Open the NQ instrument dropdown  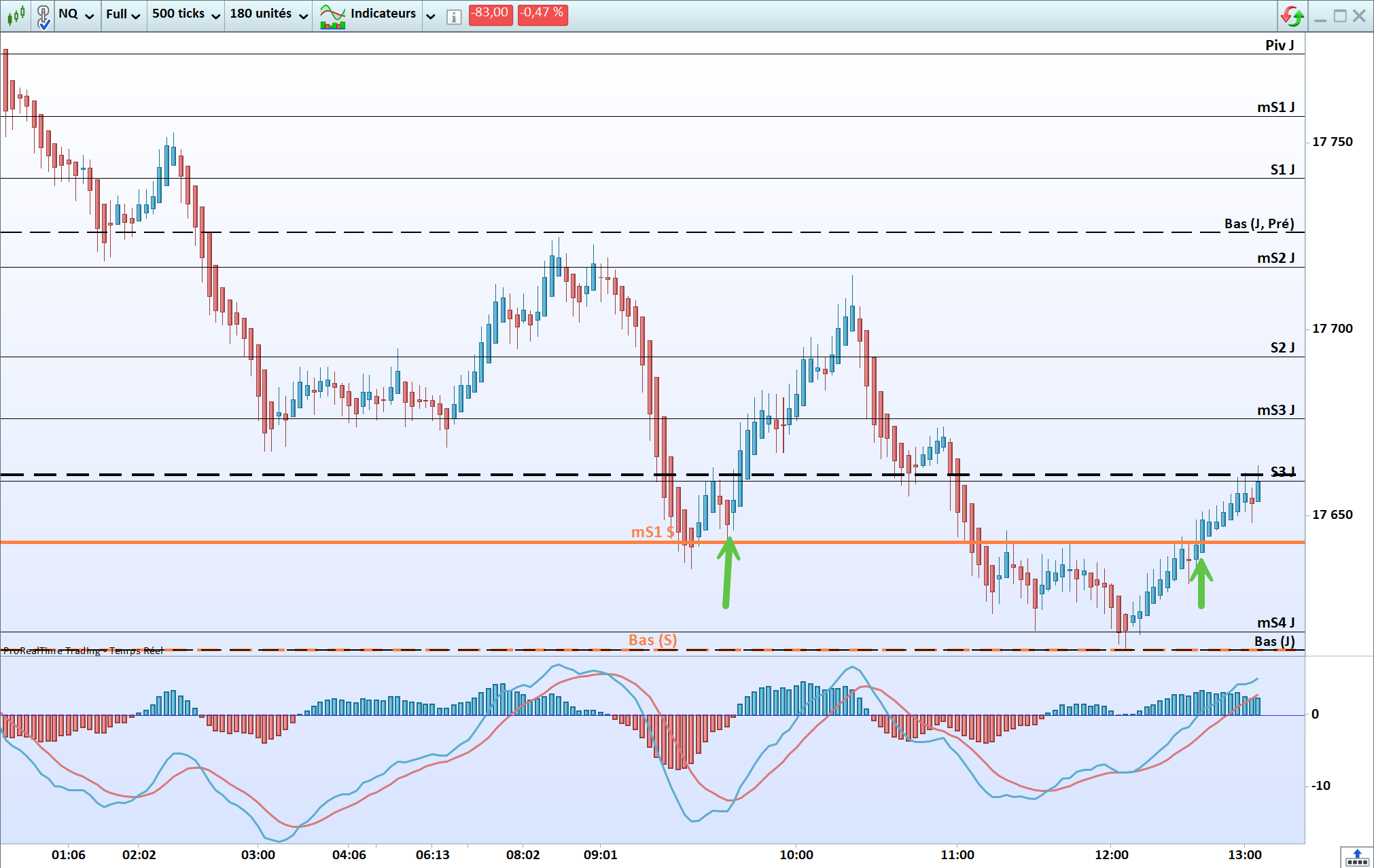tap(76, 14)
